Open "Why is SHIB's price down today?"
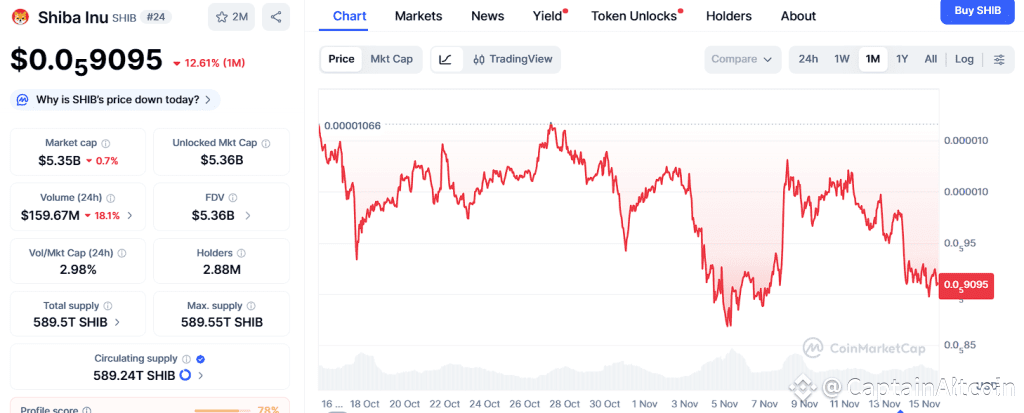Screen dimensions: 1024x413 tap(116, 100)
